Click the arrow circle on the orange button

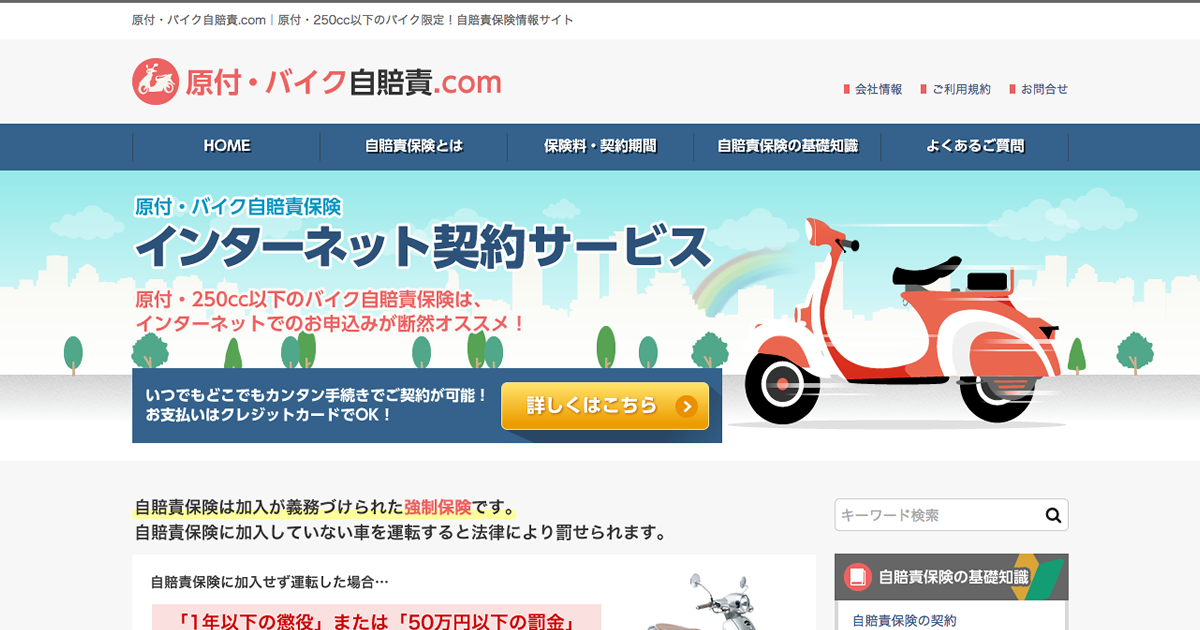[x=685, y=406]
